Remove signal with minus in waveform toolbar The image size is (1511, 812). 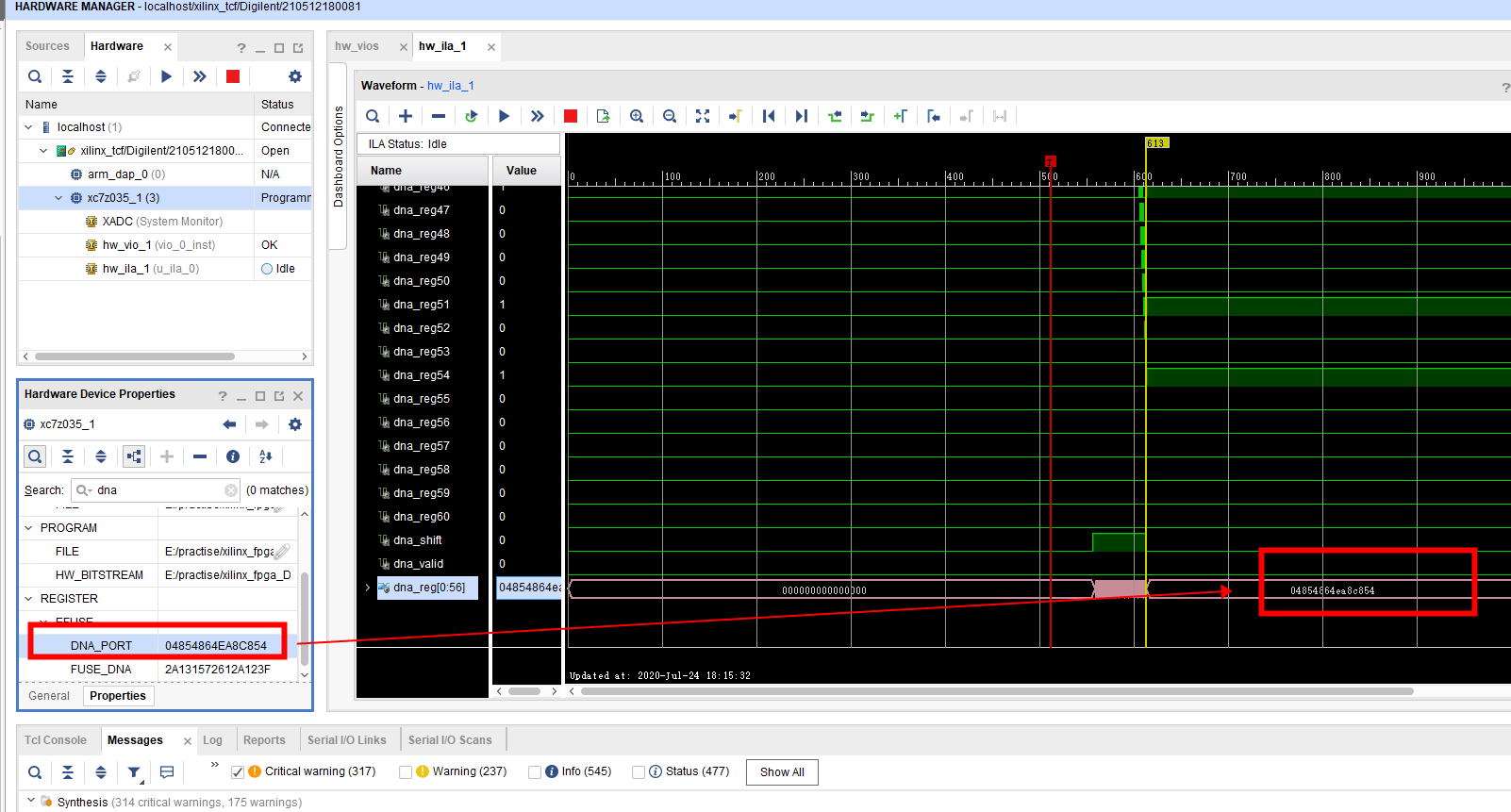(439, 116)
